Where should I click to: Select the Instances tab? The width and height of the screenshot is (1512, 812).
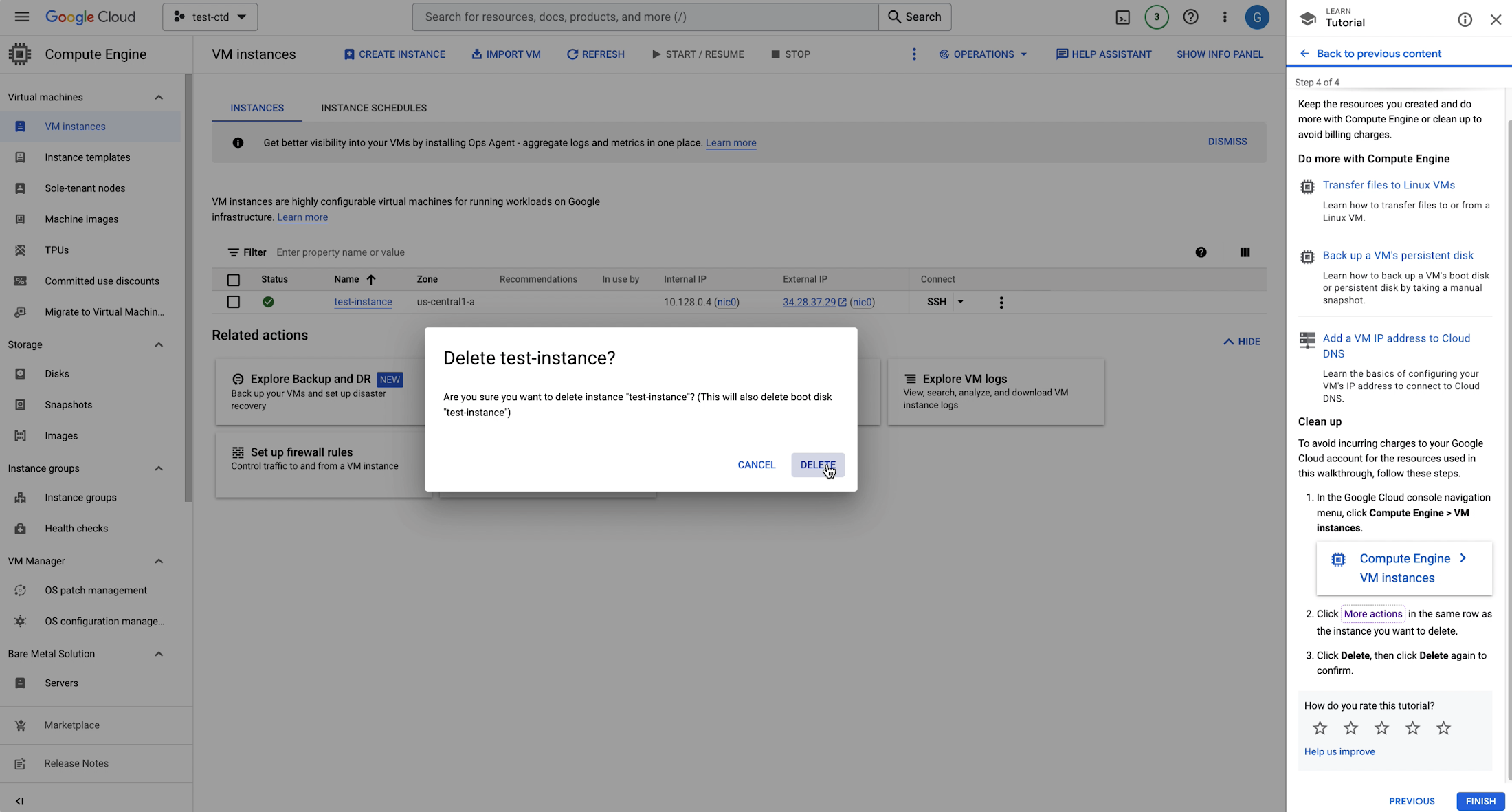coord(257,108)
